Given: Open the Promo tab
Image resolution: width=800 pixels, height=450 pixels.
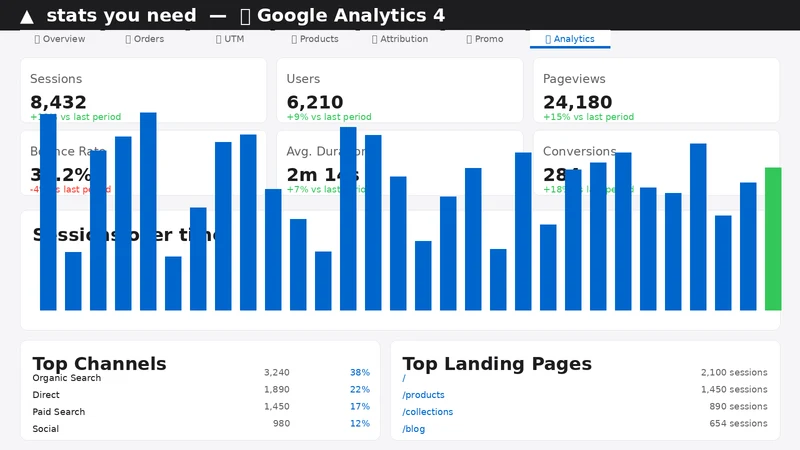Looking at the screenshot, I should (x=485, y=39).
